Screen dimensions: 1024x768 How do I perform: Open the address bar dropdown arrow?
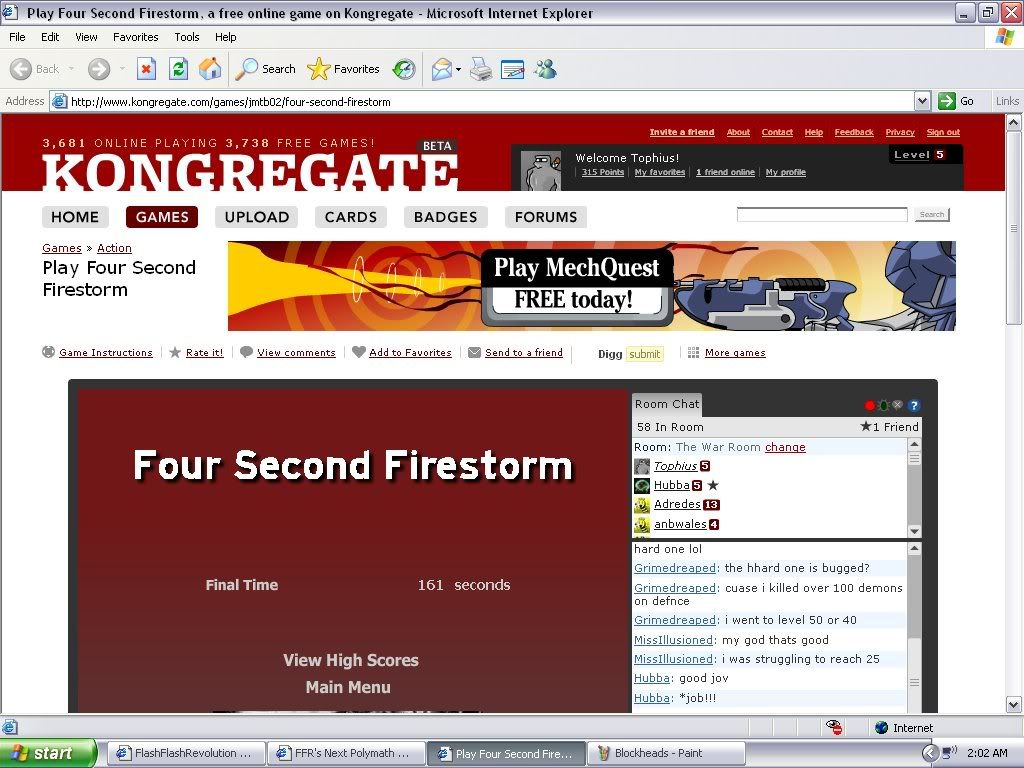pos(923,101)
